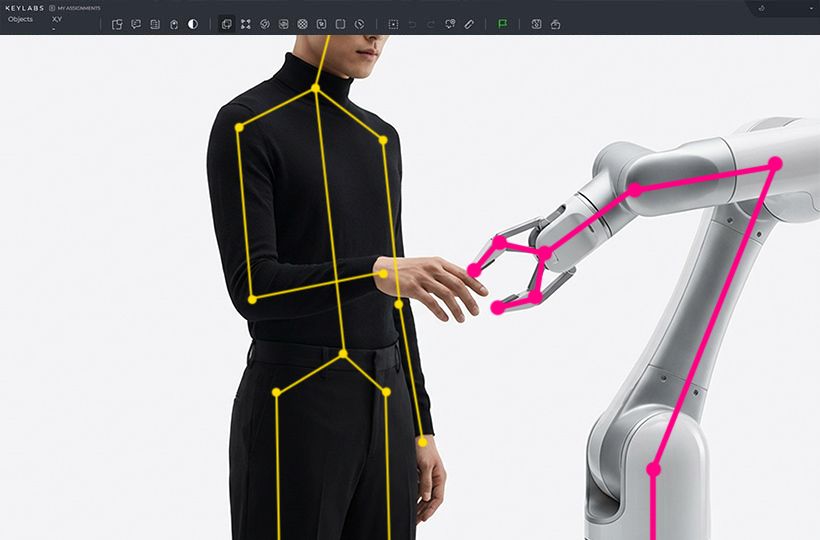Select the pink upper gripper fingertip keypoint
This screenshot has width=820, height=540.
click(474, 270)
